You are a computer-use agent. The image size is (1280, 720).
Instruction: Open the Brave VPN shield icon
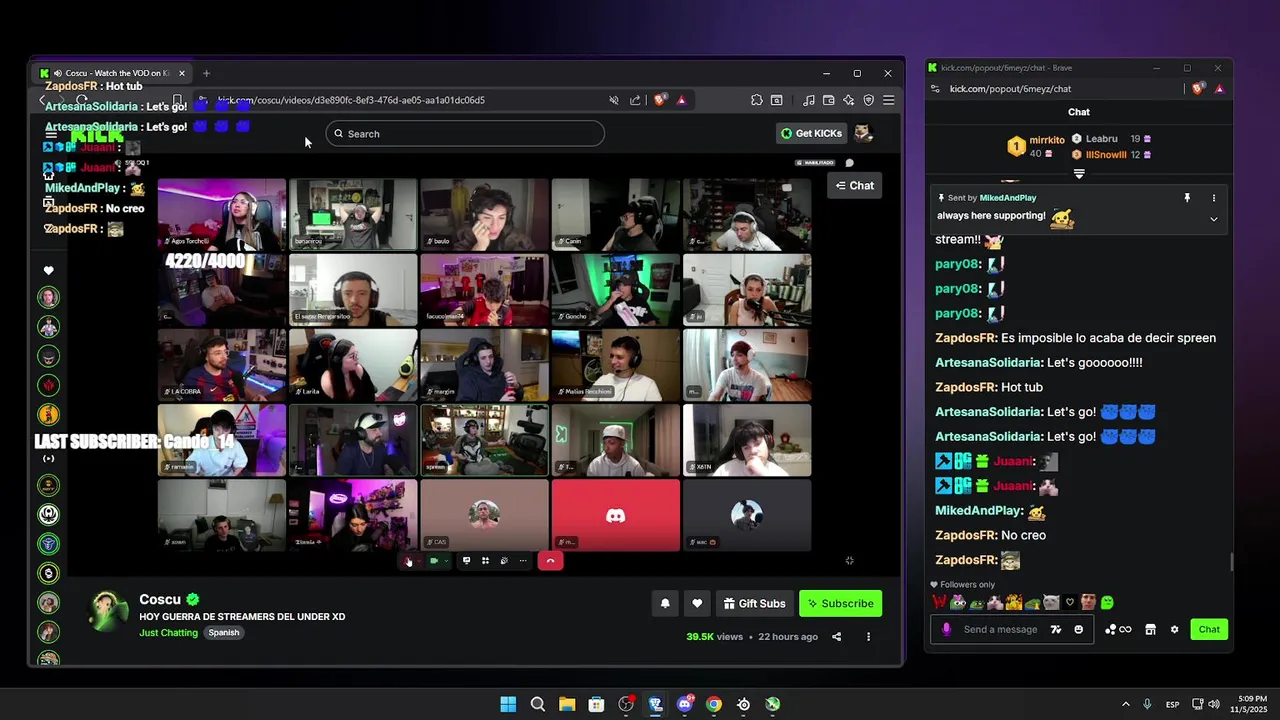(868, 100)
